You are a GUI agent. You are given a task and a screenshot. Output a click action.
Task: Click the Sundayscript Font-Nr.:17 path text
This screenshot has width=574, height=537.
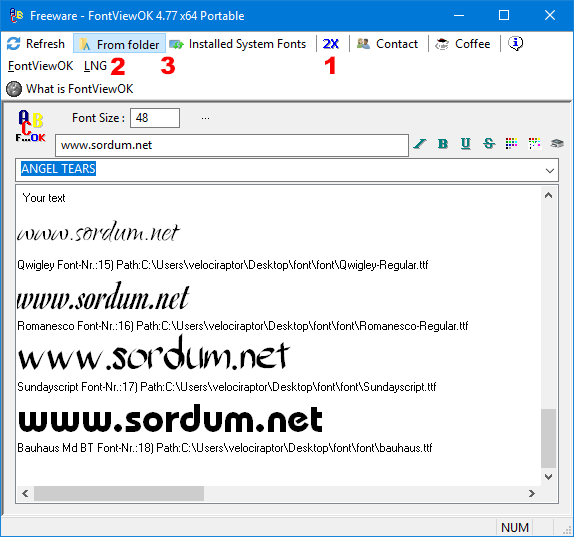(x=227, y=387)
